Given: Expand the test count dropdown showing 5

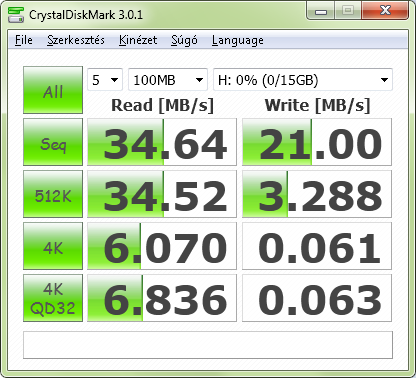Looking at the screenshot, I should [105, 80].
